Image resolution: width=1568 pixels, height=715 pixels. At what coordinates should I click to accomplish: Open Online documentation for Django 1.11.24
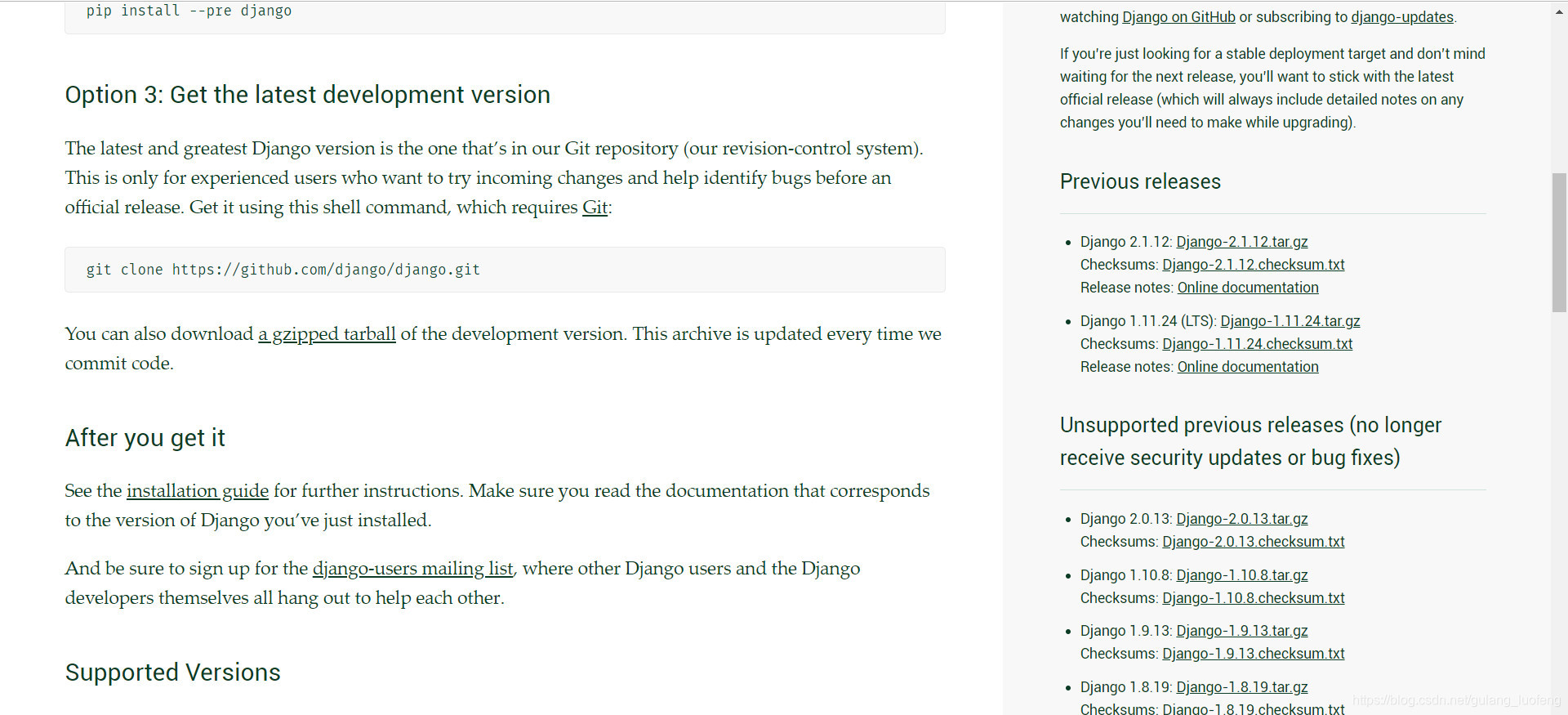click(x=1248, y=367)
